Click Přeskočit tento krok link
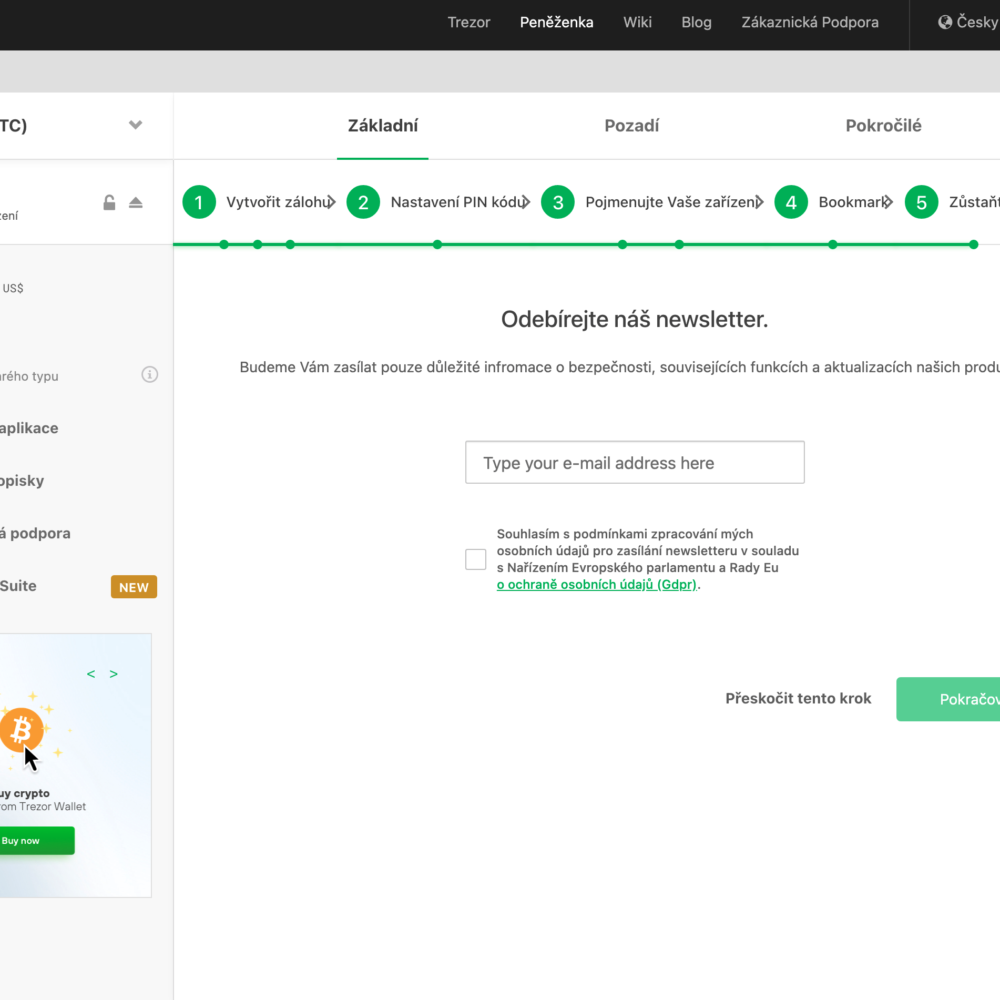Image resolution: width=1000 pixels, height=1000 pixels. (798, 699)
